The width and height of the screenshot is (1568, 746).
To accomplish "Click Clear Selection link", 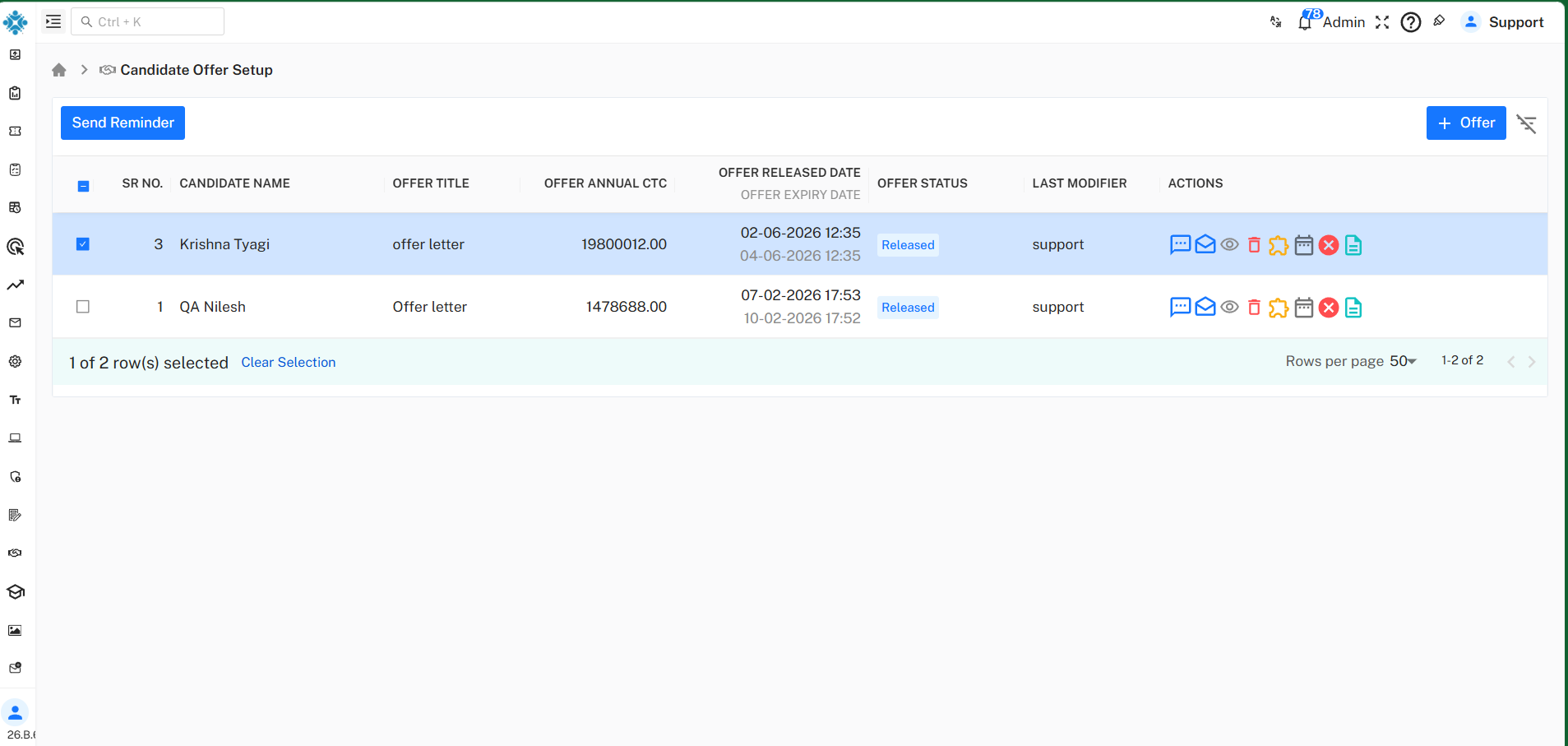I will tap(289, 363).
